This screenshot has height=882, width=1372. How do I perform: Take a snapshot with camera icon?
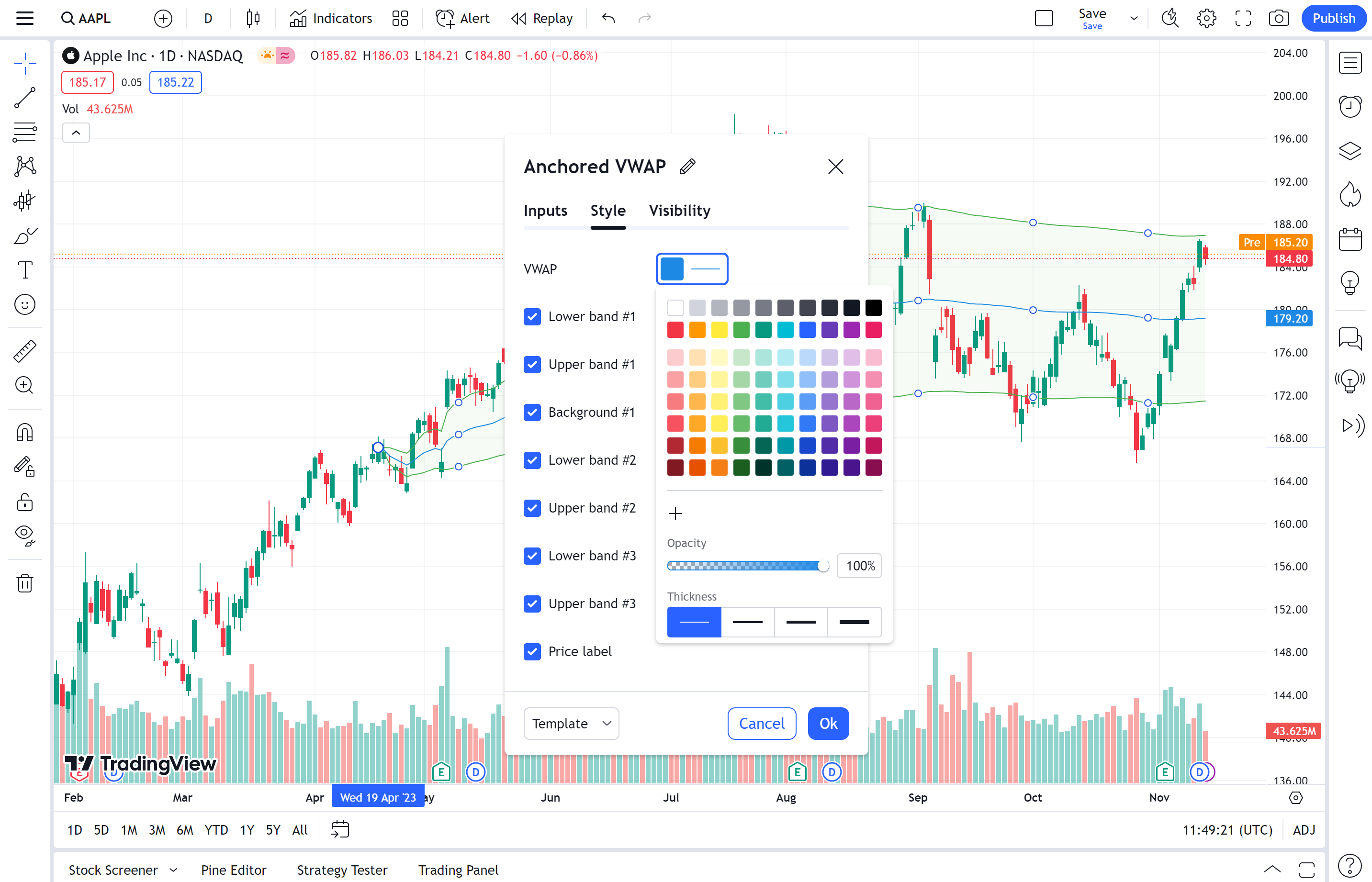1279,18
